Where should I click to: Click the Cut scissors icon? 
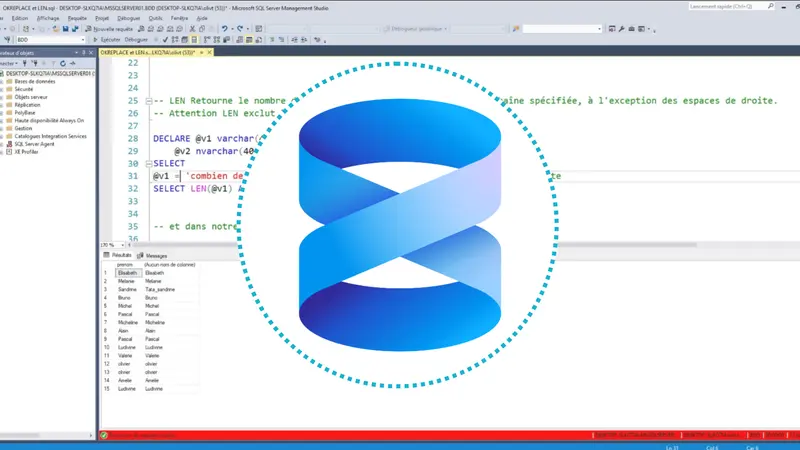pos(192,29)
